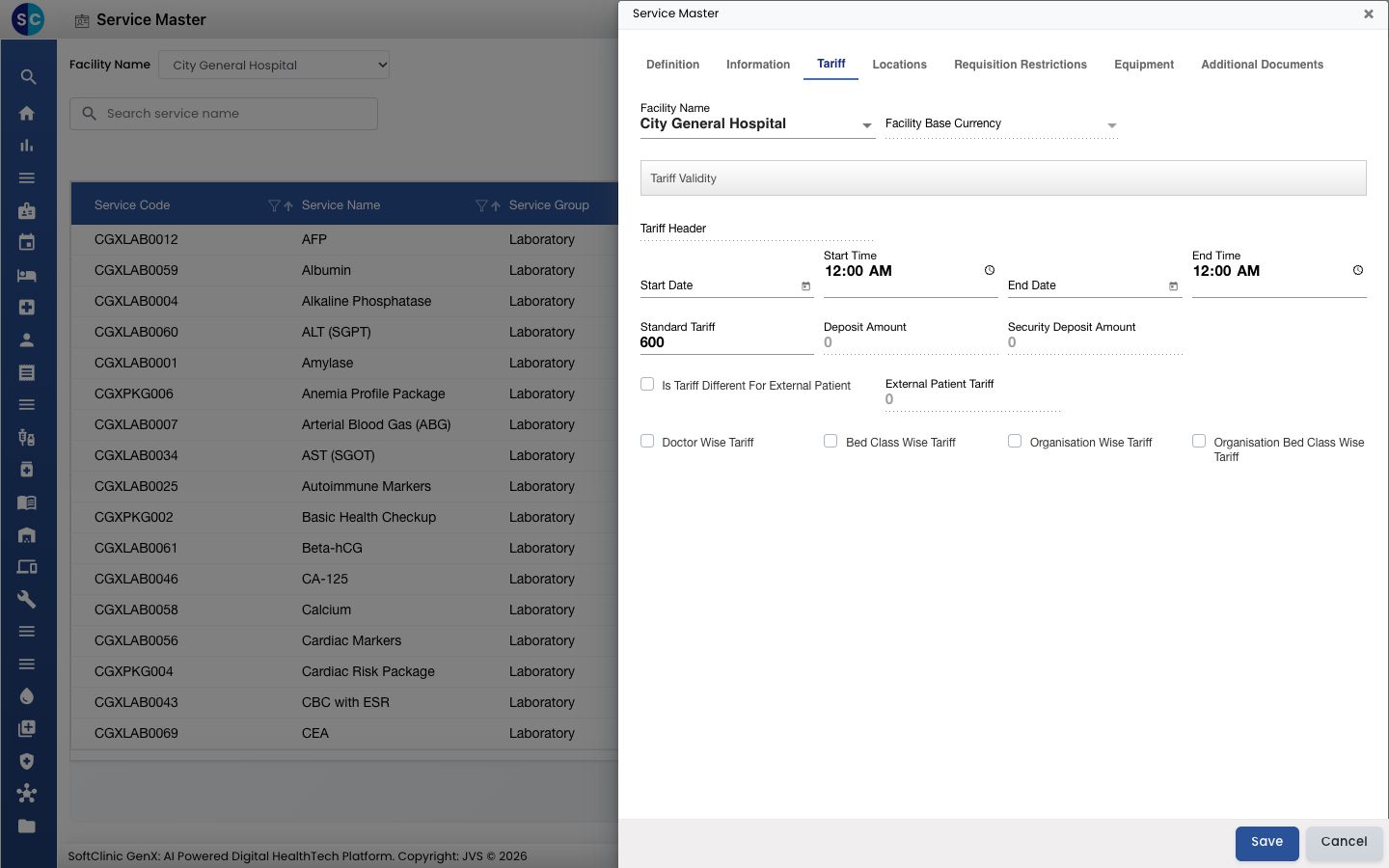Screen dimensions: 1389x868
Task: Open the devices icon in the sidebar
Action: (x=27, y=567)
